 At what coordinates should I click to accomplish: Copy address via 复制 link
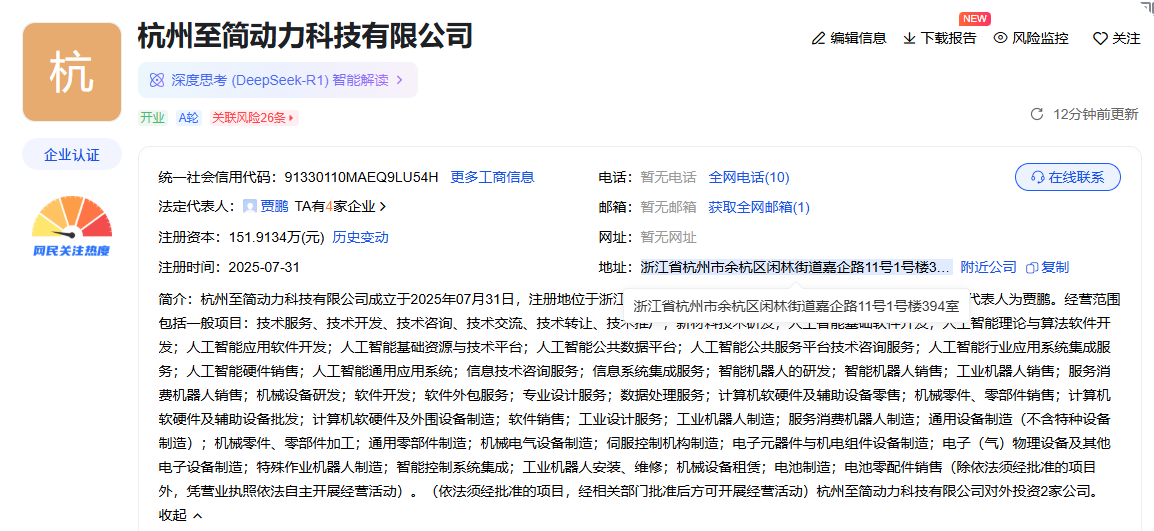click(1055, 267)
